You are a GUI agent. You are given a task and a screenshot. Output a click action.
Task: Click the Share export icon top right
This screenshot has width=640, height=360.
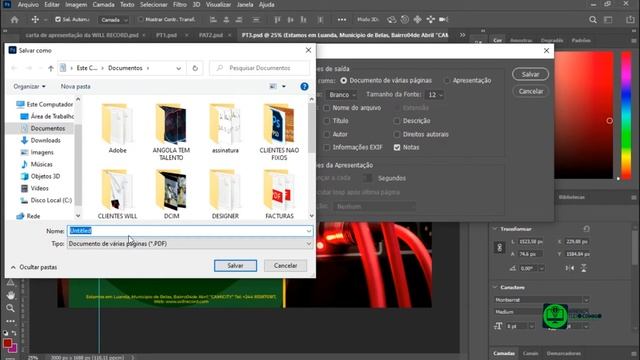tap(630, 20)
